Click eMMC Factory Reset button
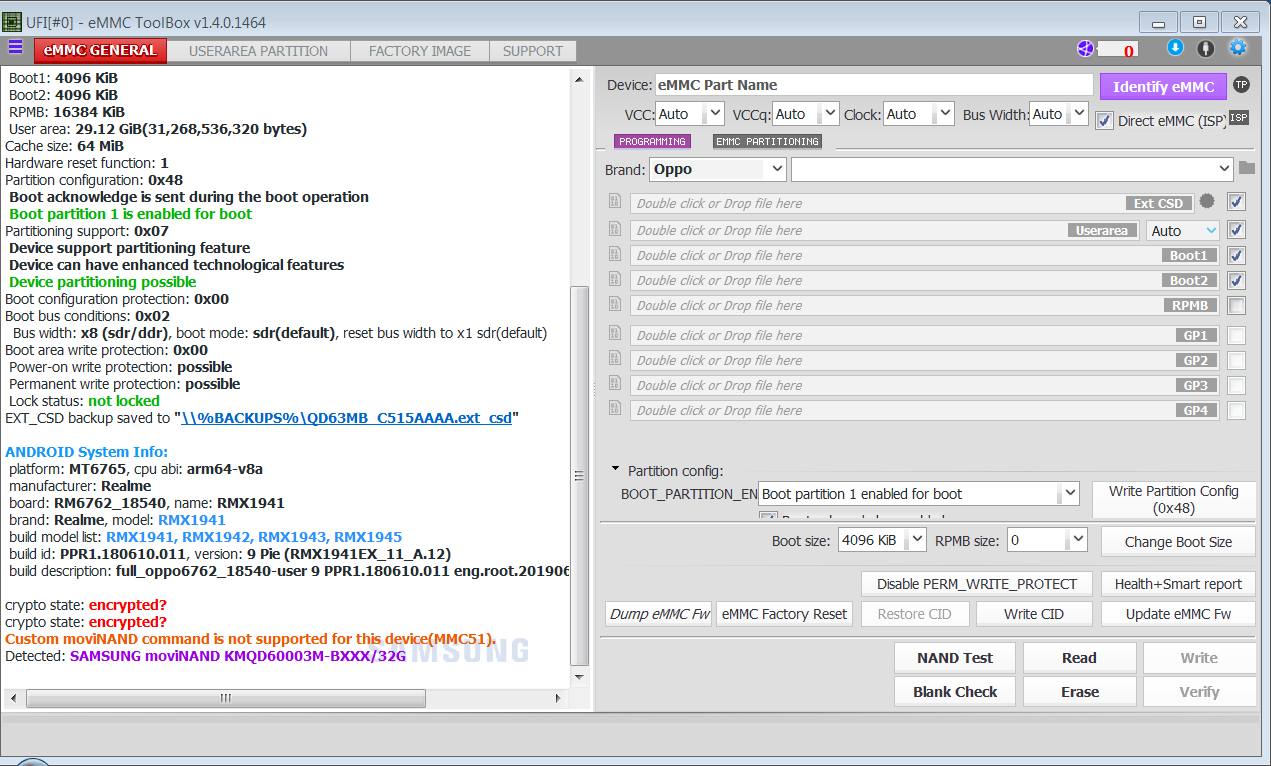The height and width of the screenshot is (766, 1271). click(x=785, y=613)
